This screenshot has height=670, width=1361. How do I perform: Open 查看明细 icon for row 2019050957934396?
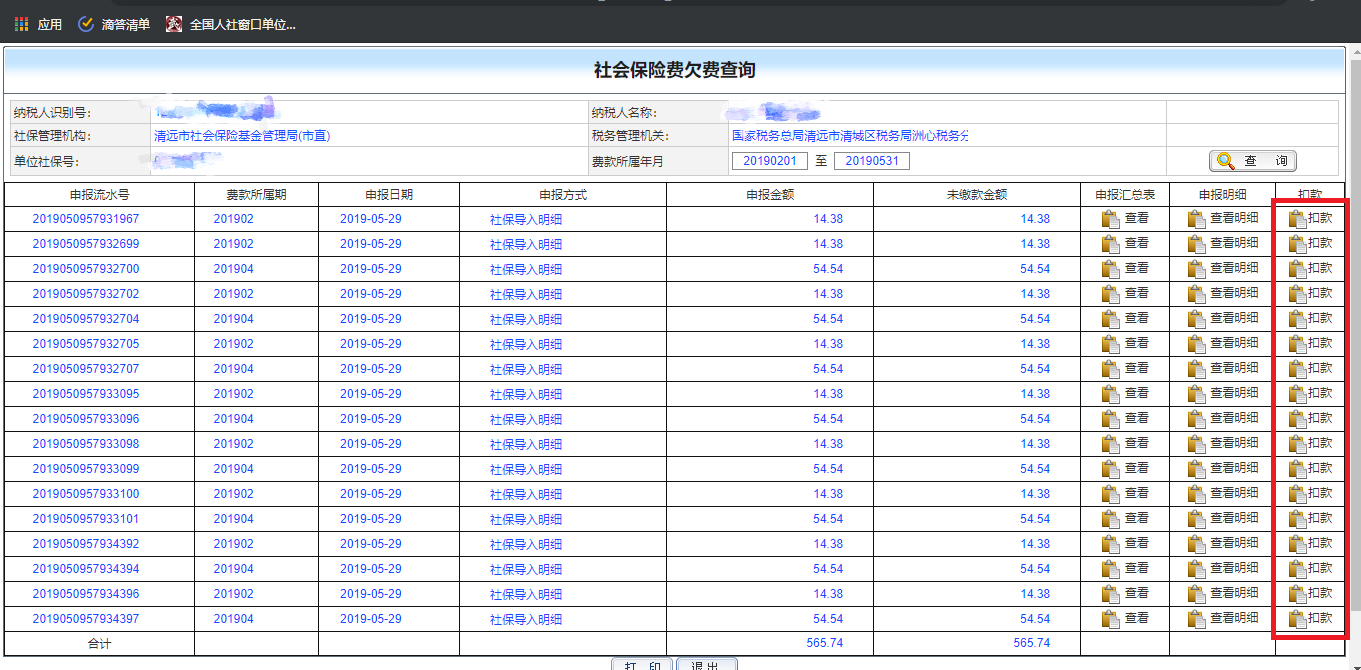[x=1196, y=594]
